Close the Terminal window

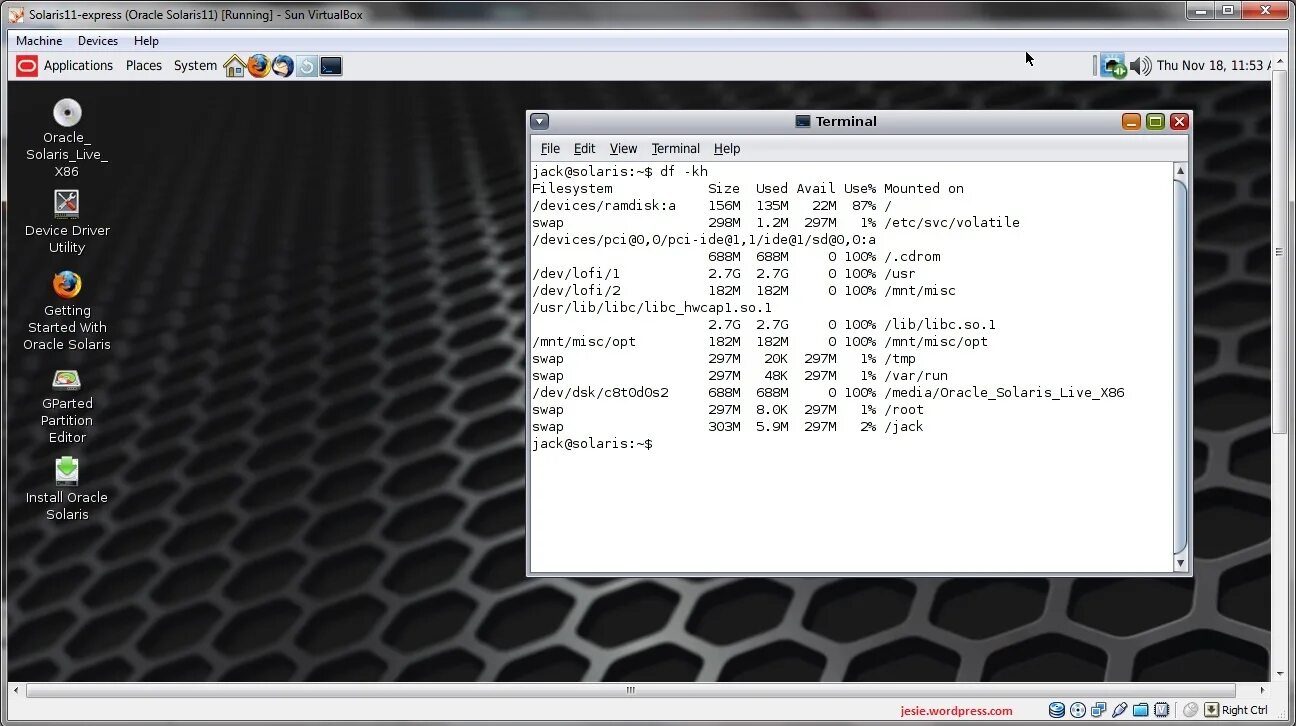coord(1179,121)
